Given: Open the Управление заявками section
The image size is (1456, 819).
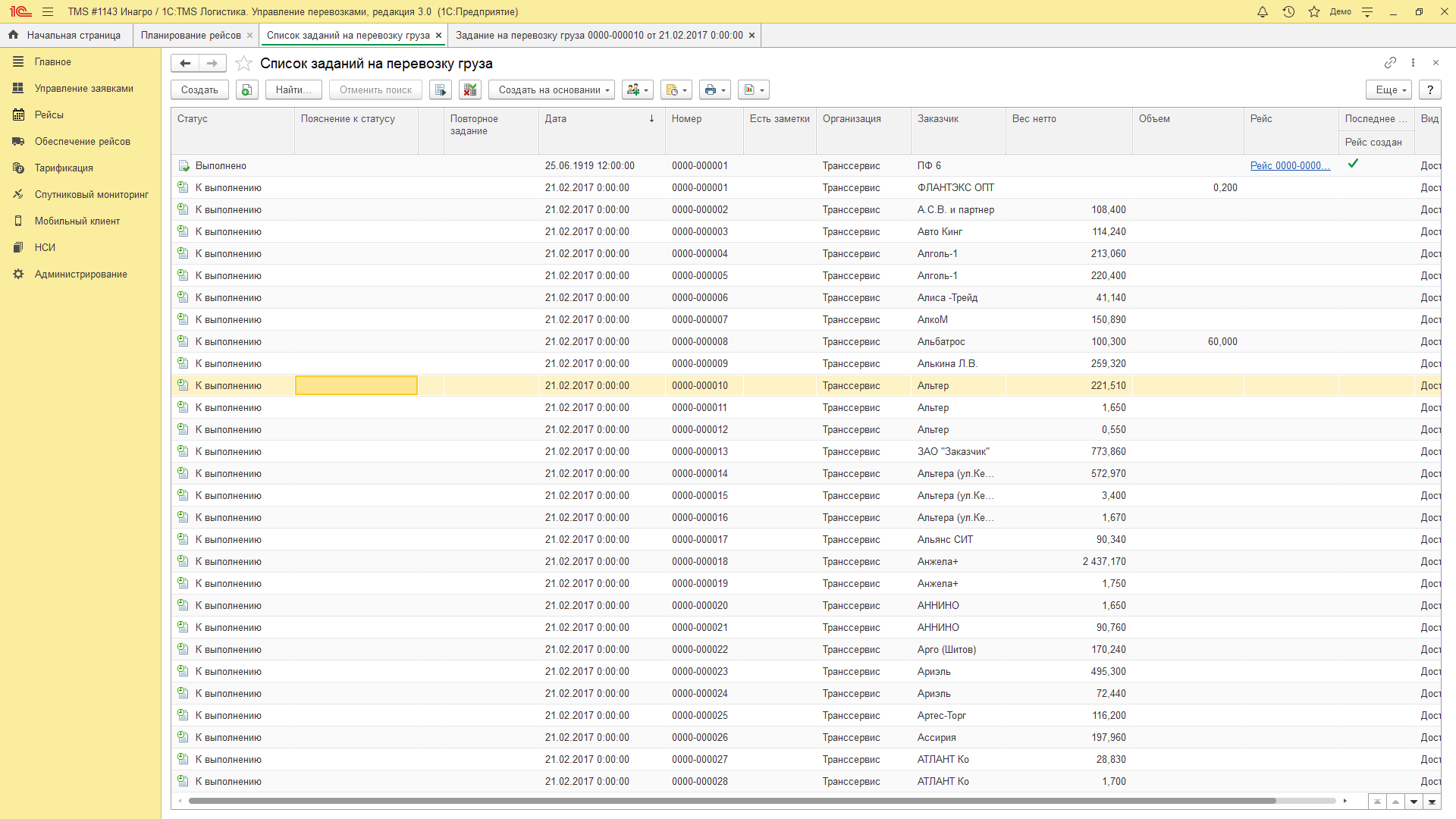Looking at the screenshot, I should pos(80,88).
